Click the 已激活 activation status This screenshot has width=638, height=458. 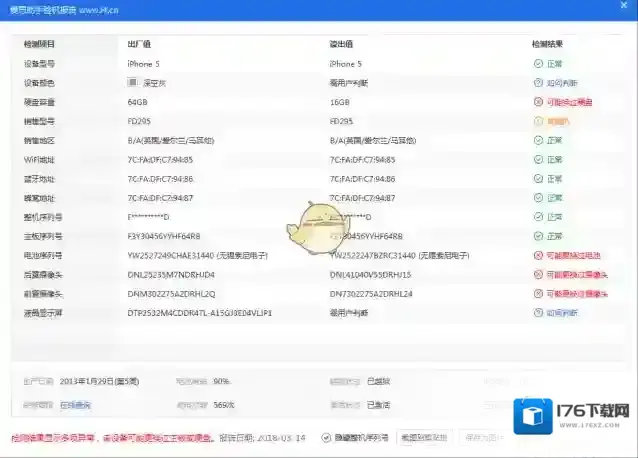click(378, 405)
